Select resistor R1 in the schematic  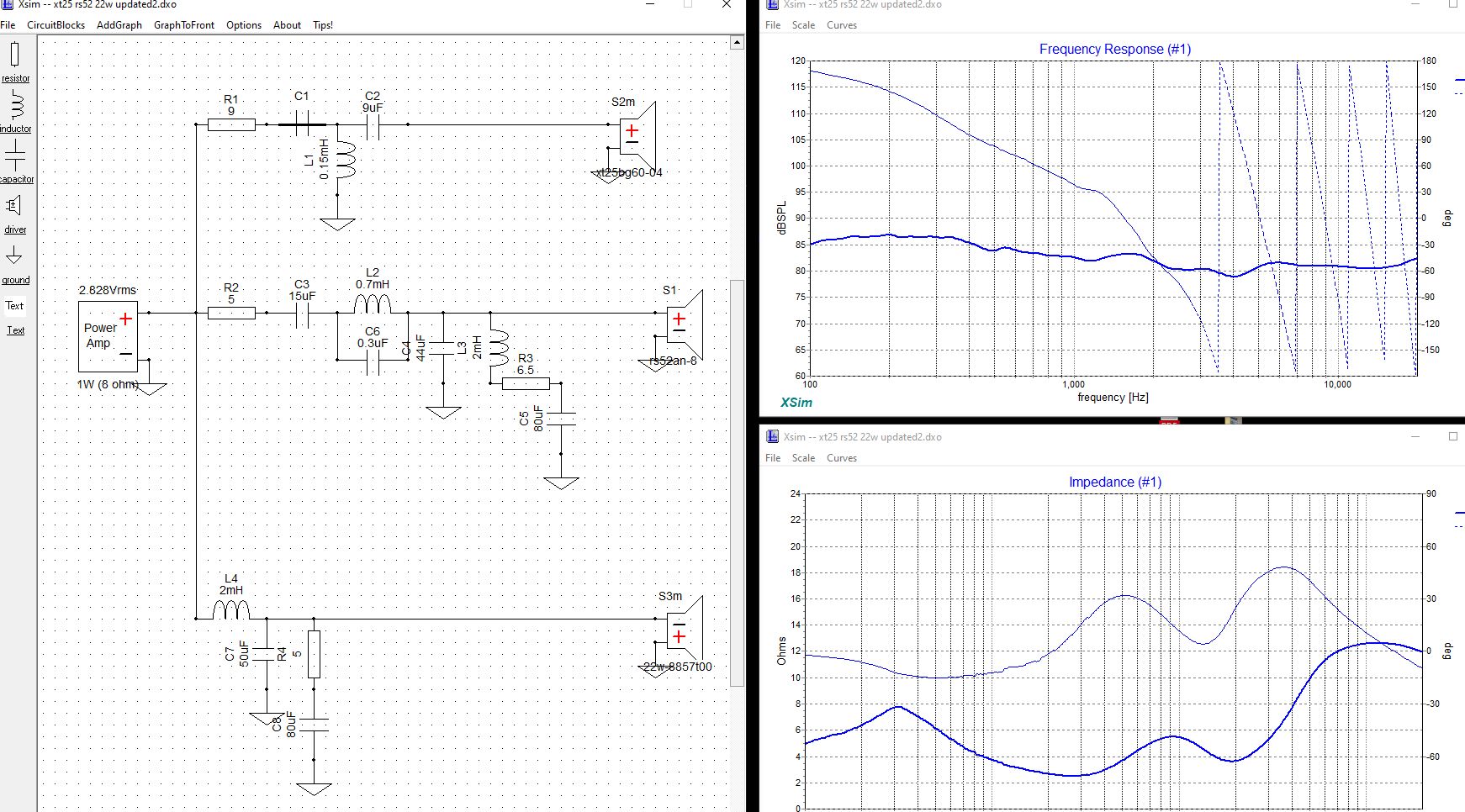click(x=231, y=124)
